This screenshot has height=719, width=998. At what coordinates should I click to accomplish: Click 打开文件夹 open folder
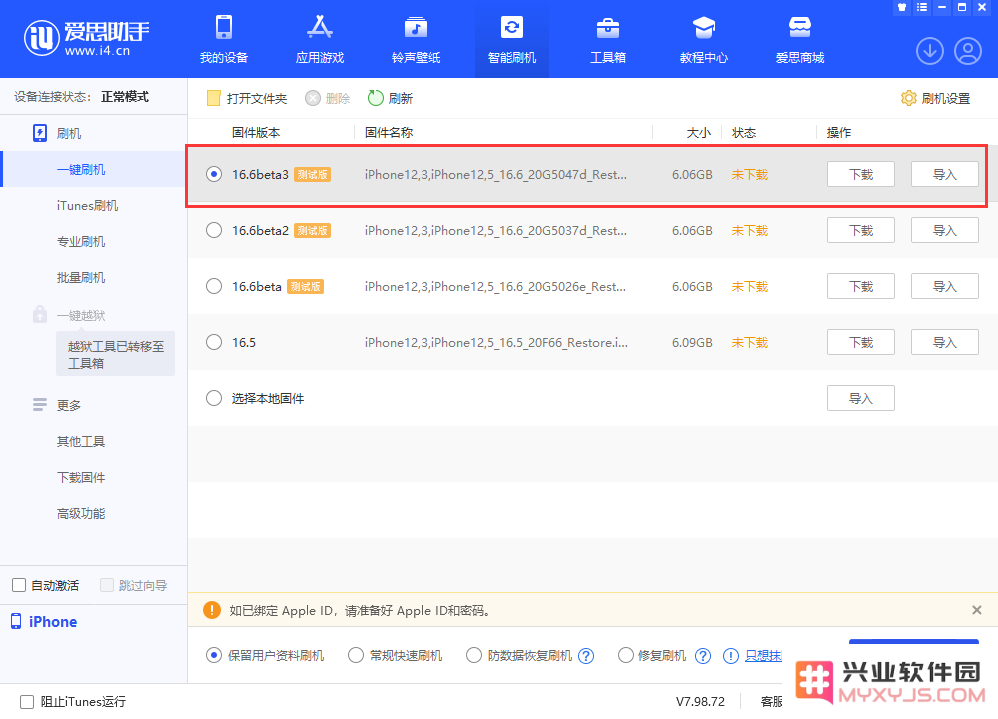coord(247,99)
